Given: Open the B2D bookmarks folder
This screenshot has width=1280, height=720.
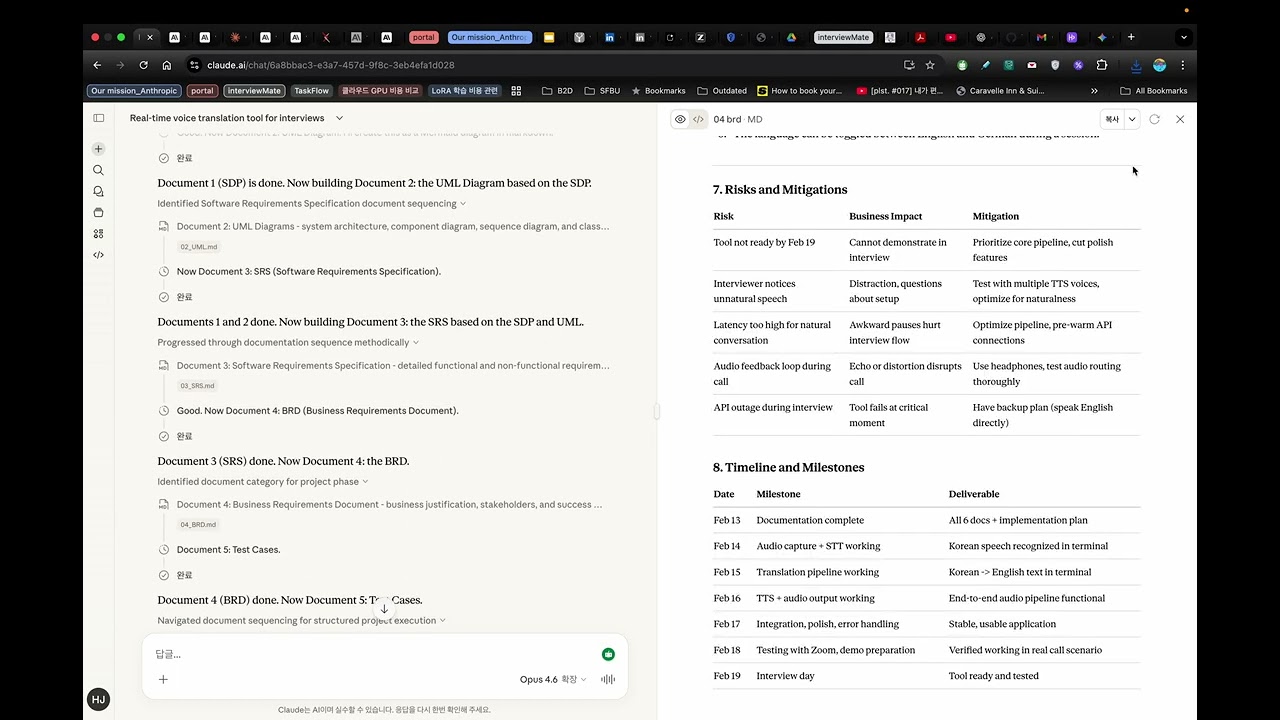Looking at the screenshot, I should [557, 91].
